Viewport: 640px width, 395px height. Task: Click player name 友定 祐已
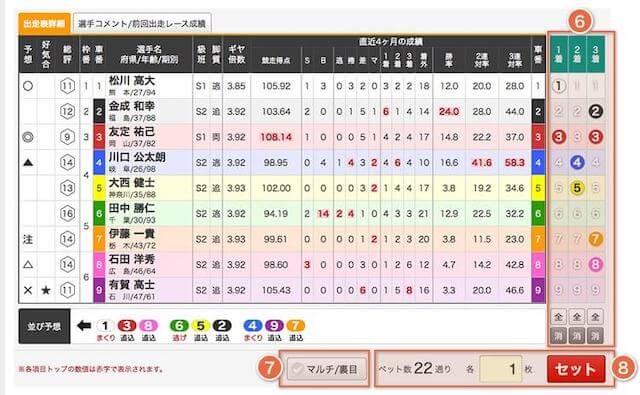132,132
